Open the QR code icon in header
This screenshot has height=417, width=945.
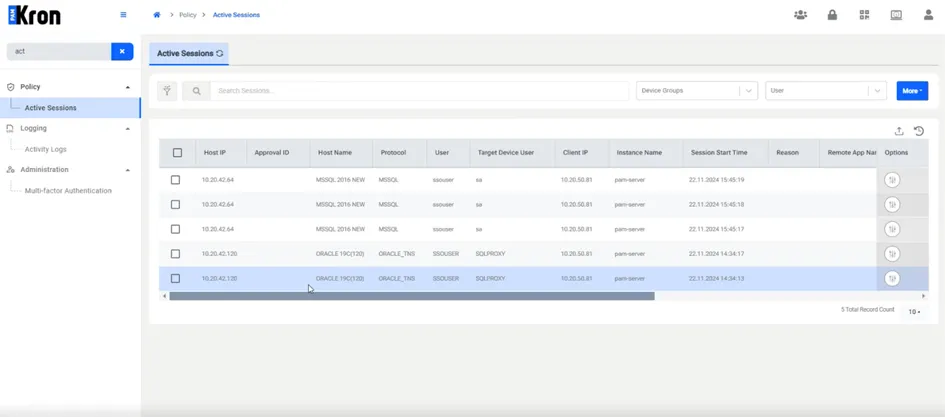coord(864,15)
